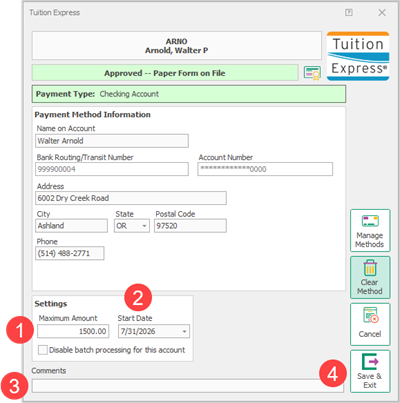This screenshot has height=403, width=400.
Task: Click the Bank Routing/Transit Number field
Action: point(112,169)
